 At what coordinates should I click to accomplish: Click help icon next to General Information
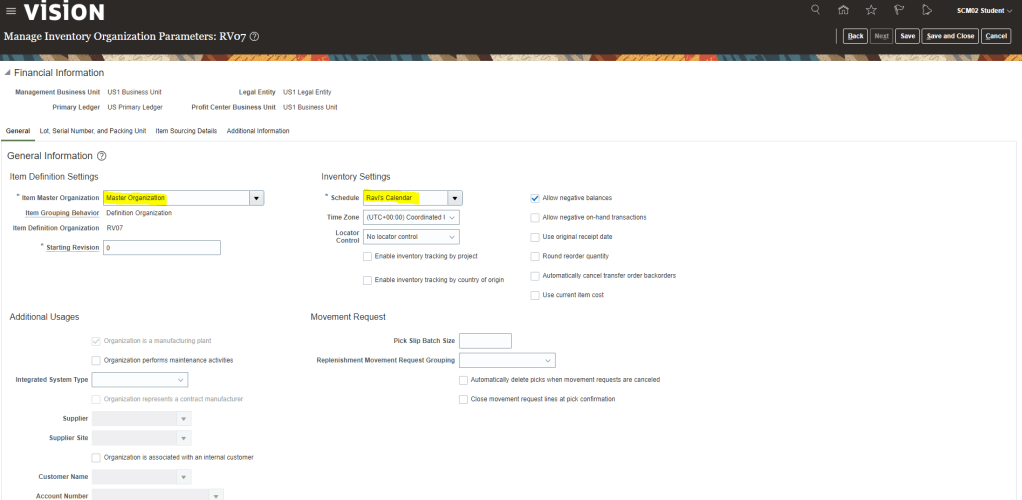tap(102, 156)
